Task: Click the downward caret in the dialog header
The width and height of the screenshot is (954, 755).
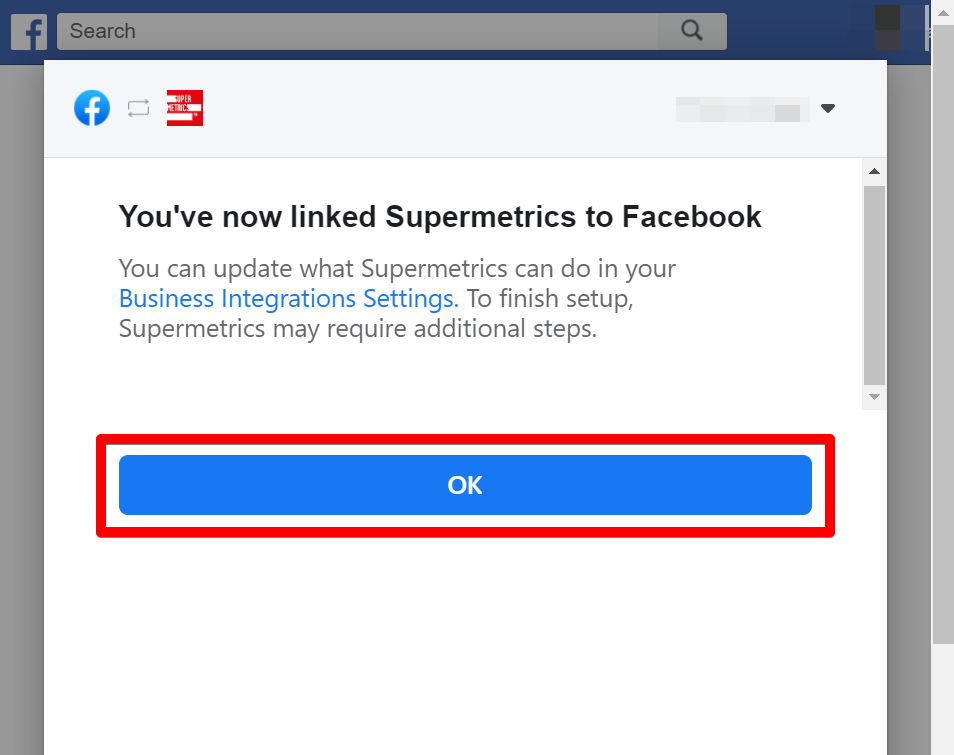Action: pyautogui.click(x=828, y=109)
